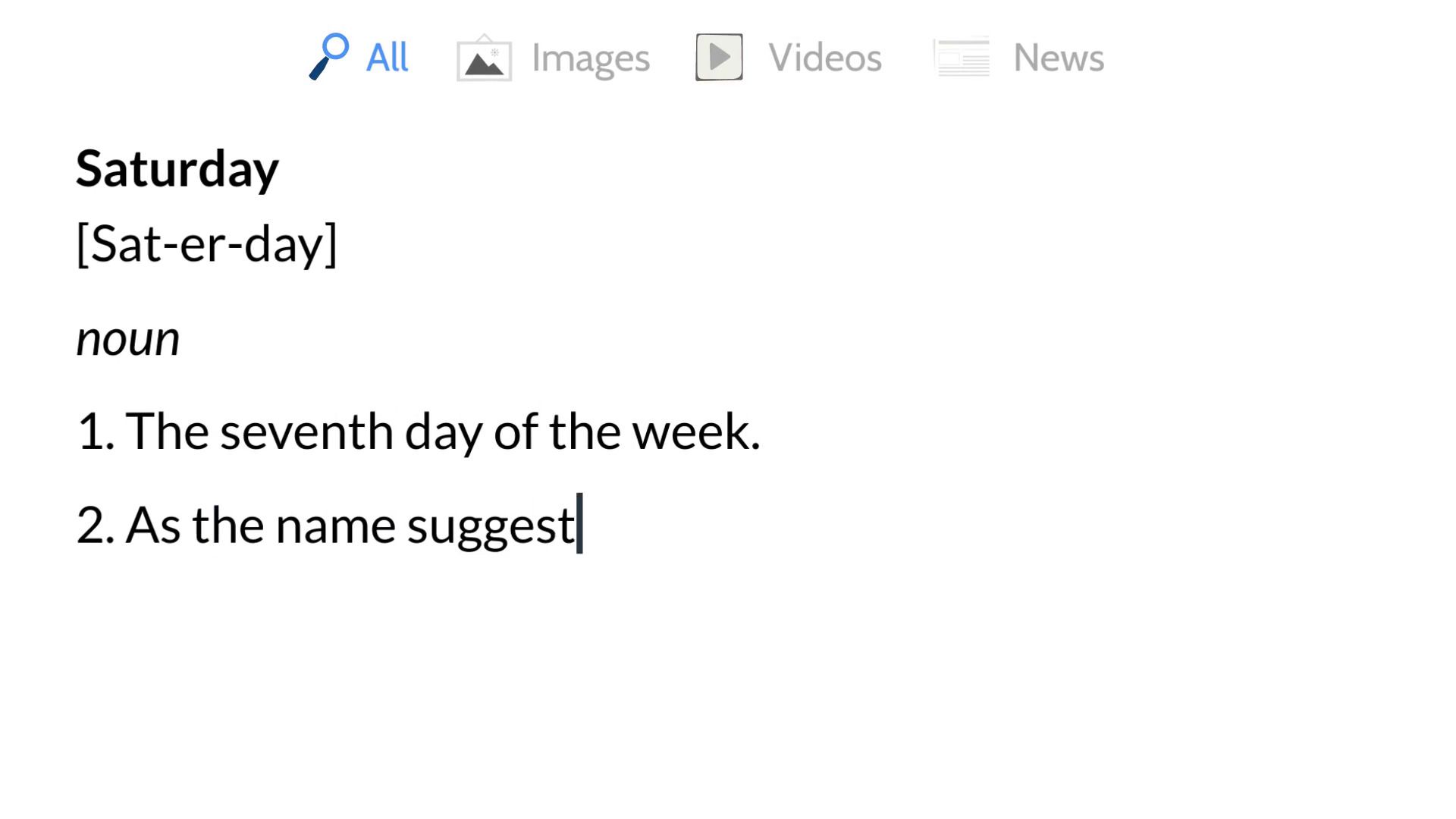The height and width of the screenshot is (819, 1456).
Task: Place cursor at the blinking text caret
Action: (580, 523)
